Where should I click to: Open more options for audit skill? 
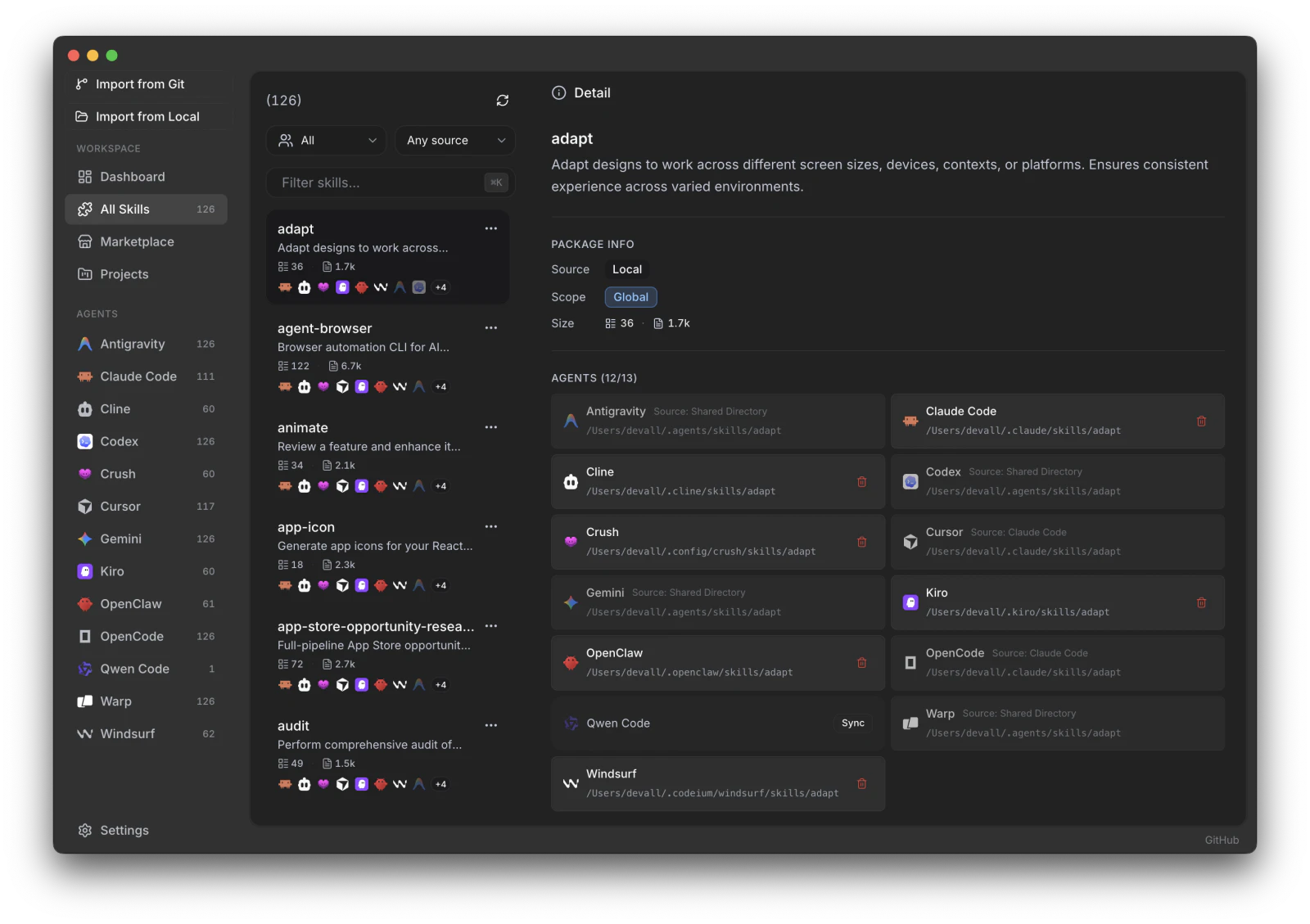click(490, 725)
